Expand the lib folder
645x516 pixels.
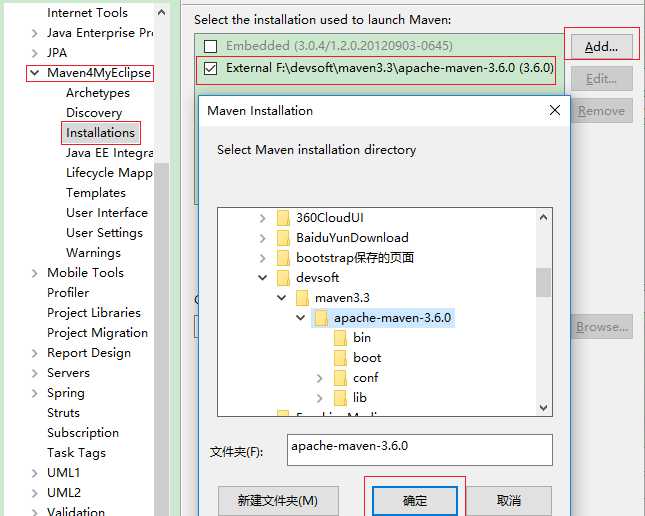click(320, 397)
